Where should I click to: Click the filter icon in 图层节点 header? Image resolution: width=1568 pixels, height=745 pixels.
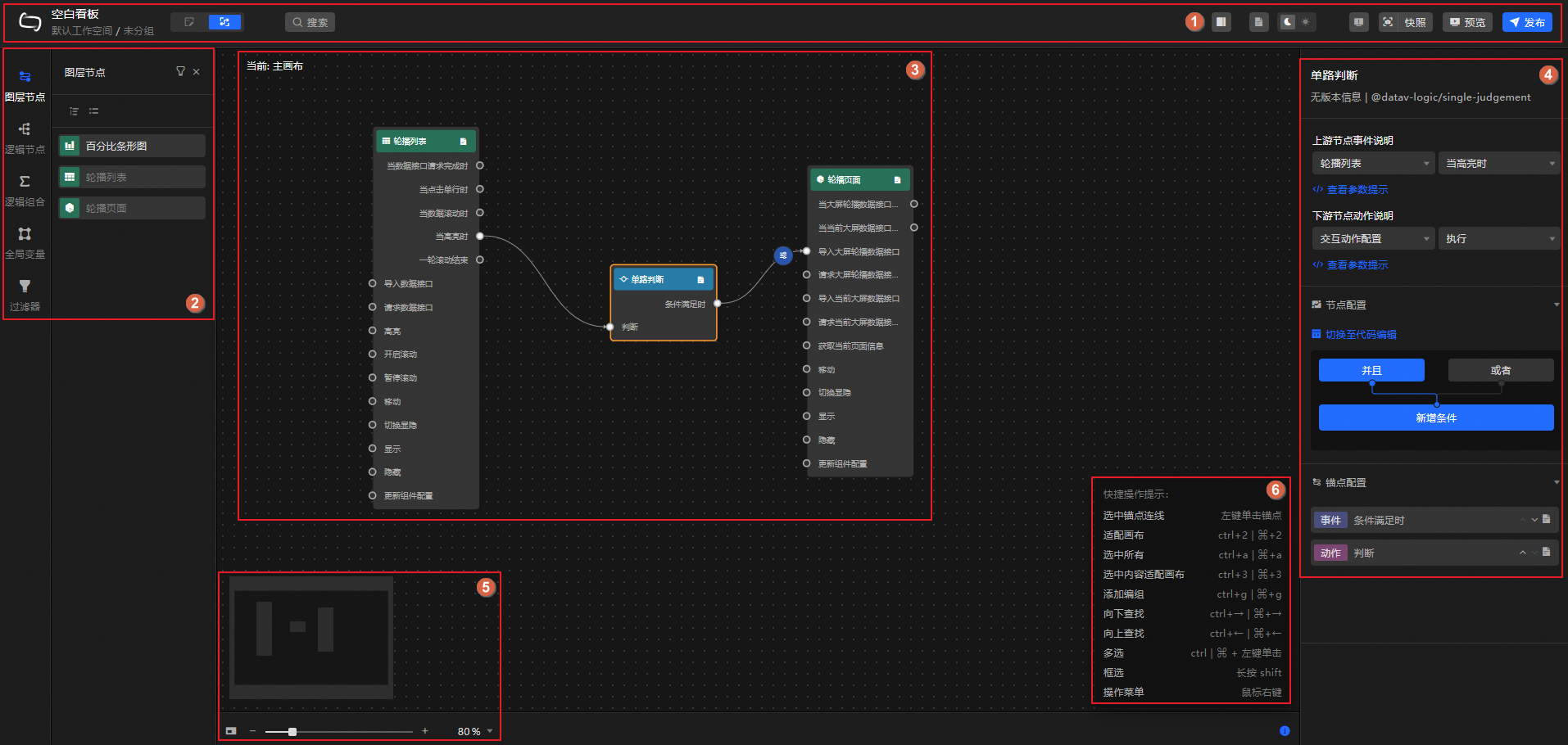coord(180,72)
